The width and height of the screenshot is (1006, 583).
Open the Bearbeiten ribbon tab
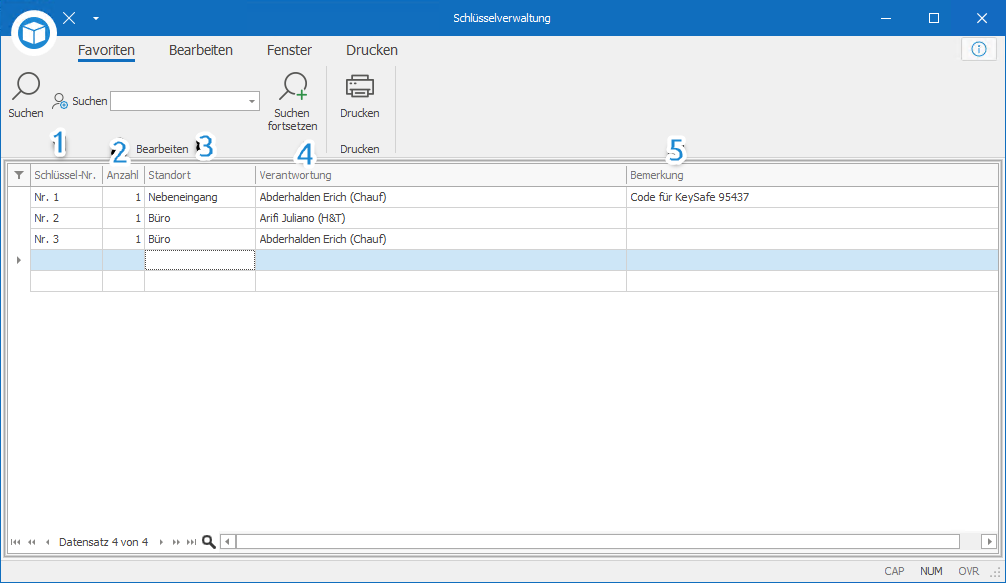point(201,50)
